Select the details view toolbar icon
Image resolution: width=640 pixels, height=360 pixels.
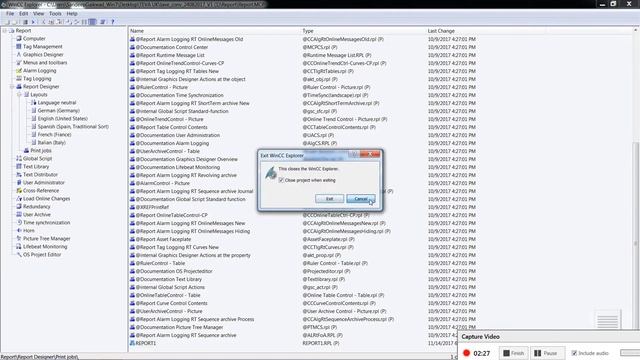[x=93, y=22]
